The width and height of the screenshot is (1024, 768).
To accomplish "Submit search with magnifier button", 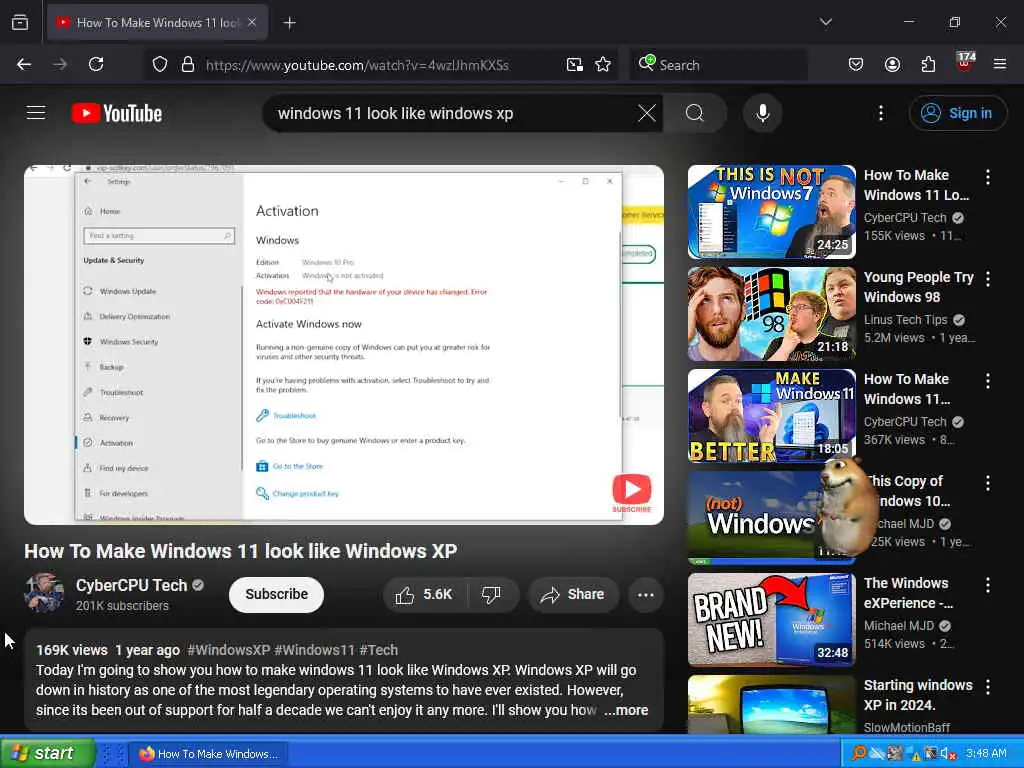I will [x=695, y=113].
